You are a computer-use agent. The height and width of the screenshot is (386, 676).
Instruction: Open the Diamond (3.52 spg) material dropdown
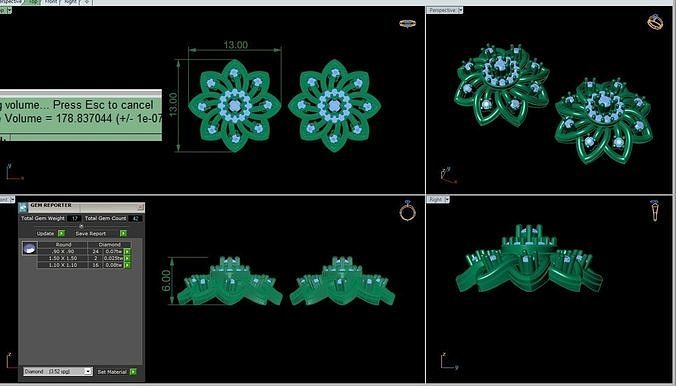pyautogui.click(x=58, y=371)
